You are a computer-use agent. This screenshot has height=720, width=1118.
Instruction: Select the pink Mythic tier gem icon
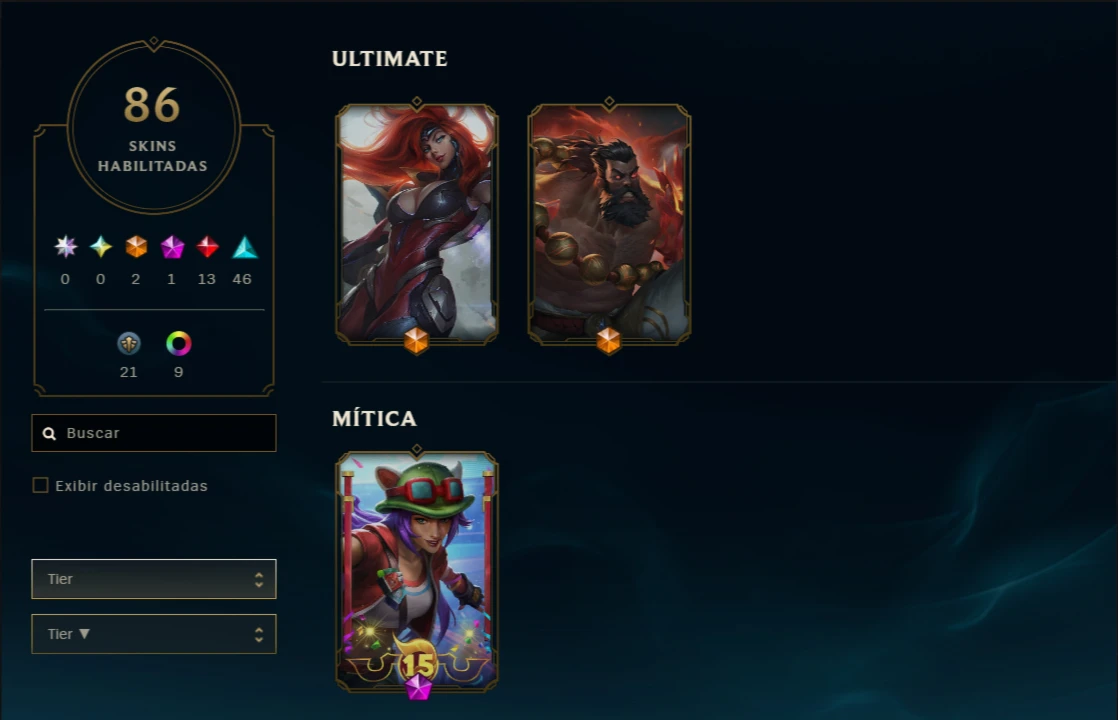coord(172,247)
